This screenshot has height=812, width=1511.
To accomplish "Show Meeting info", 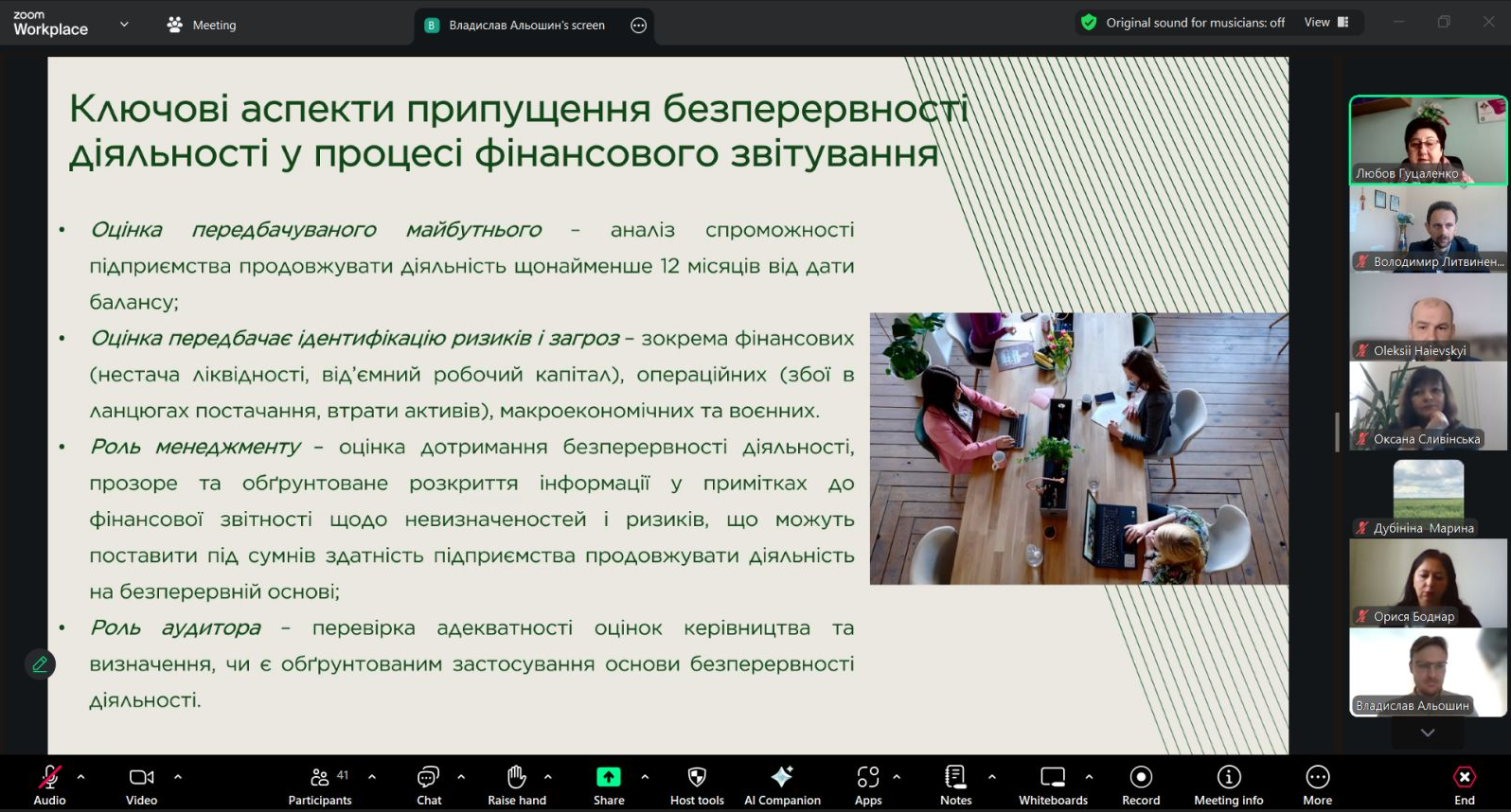I will pos(1229,785).
